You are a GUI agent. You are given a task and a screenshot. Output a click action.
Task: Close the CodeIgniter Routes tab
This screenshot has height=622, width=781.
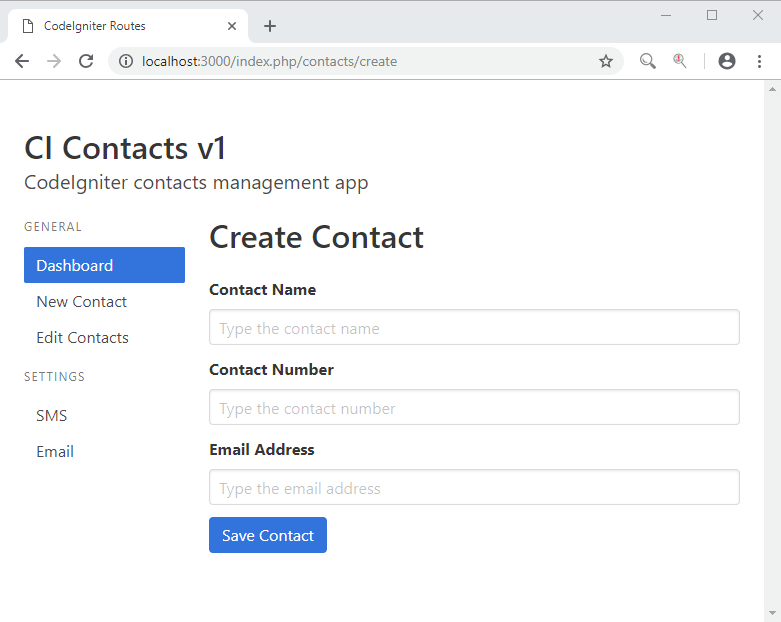coord(232,26)
